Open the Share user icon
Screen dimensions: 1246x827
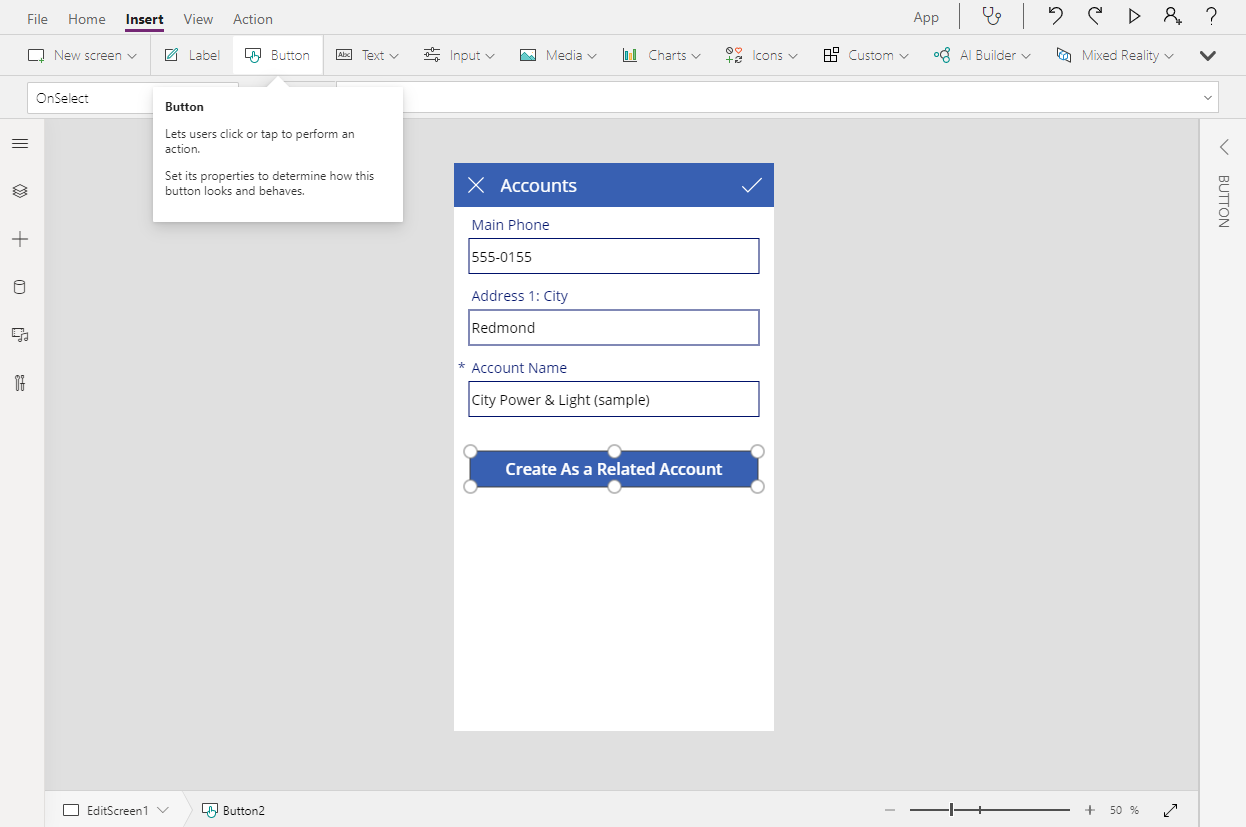[x=1171, y=16]
